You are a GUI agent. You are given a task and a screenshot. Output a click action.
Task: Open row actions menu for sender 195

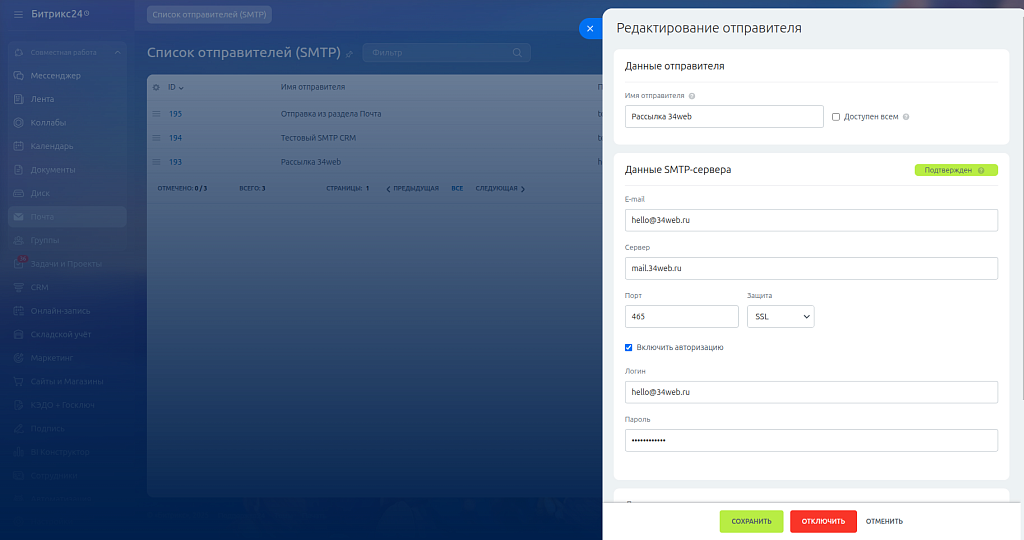(156, 114)
